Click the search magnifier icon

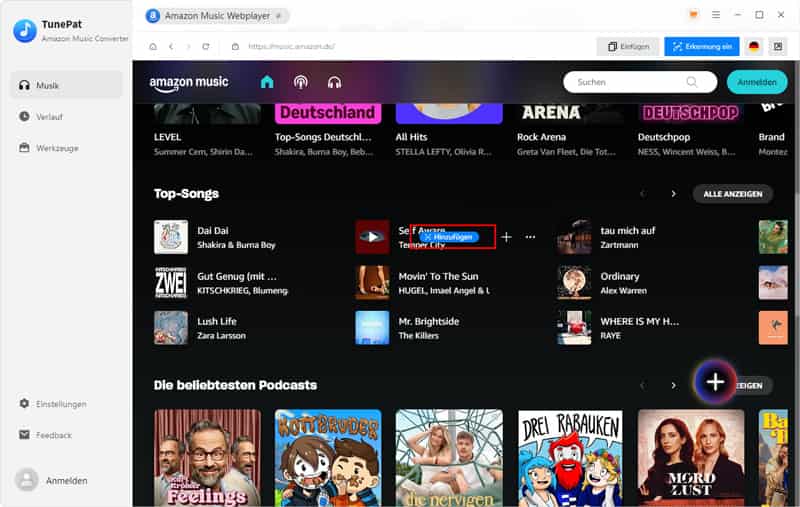tap(692, 82)
